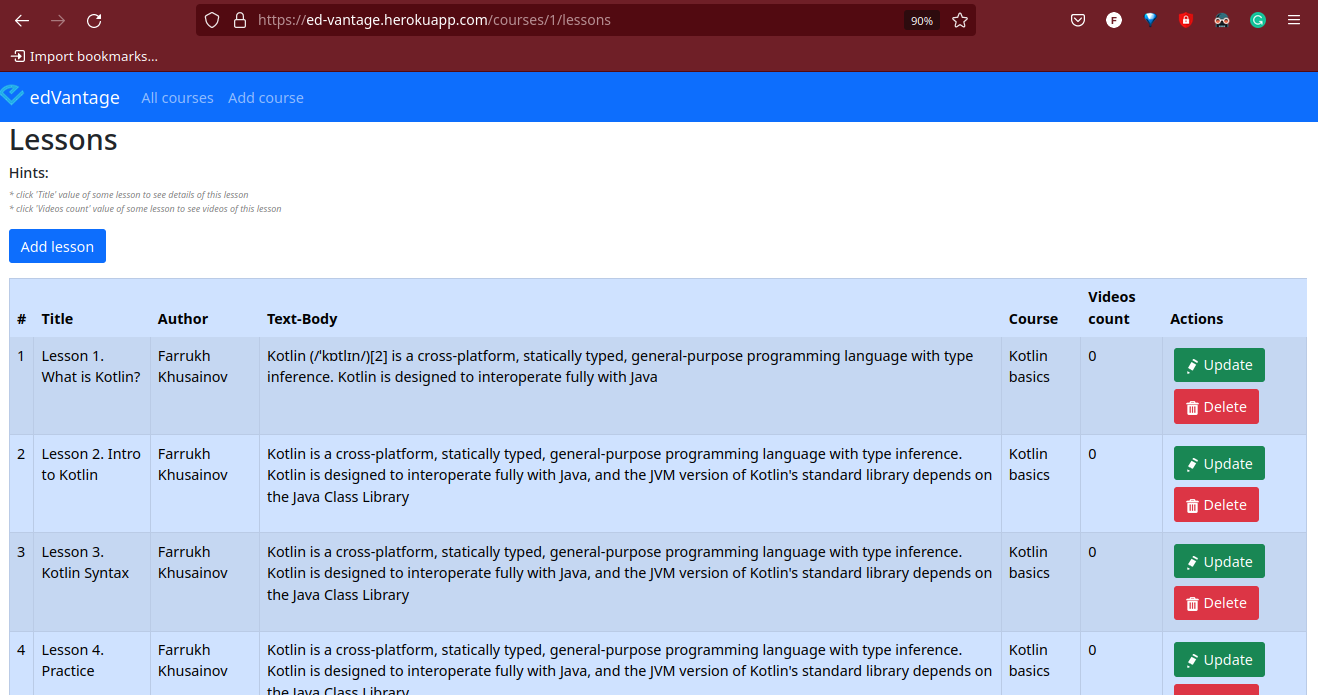Viewport: 1318px width, 695px height.
Task: Click the edVantage logo icon
Action: point(12,96)
